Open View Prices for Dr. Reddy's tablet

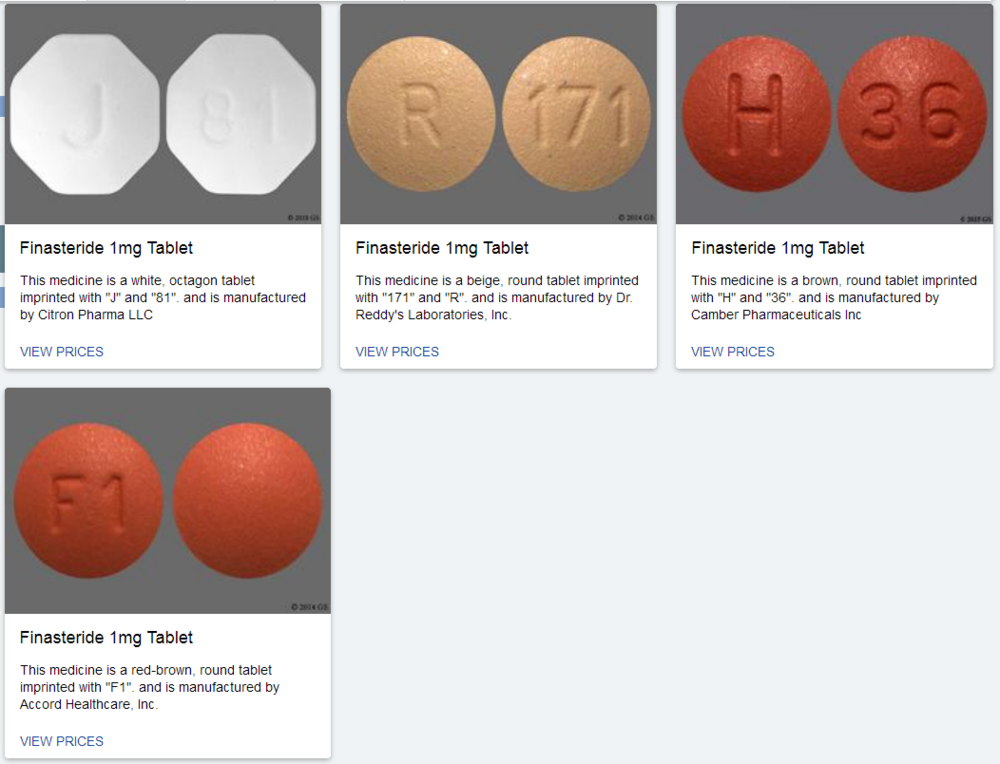click(x=397, y=352)
